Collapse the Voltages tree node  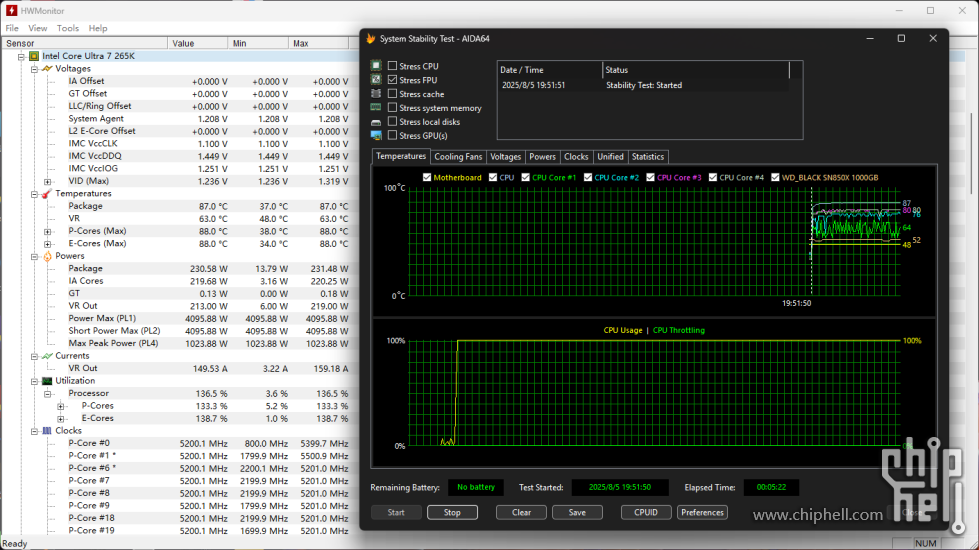[34, 69]
